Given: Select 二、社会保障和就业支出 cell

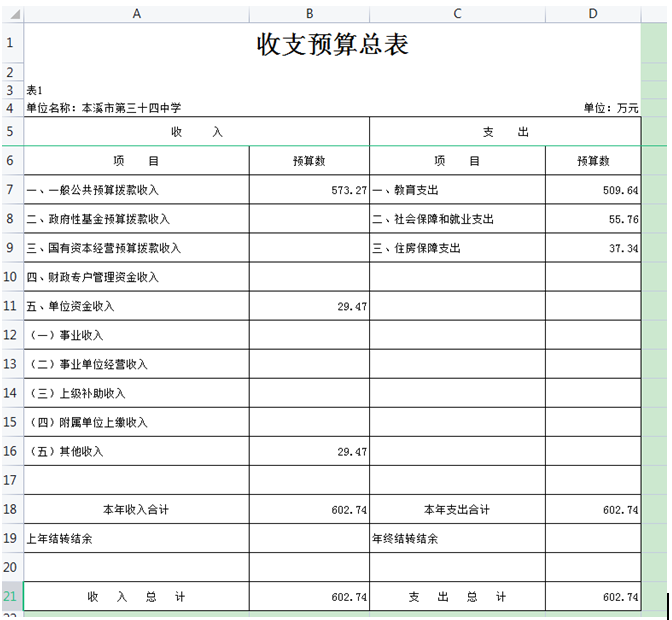Looking at the screenshot, I should pos(457,219).
